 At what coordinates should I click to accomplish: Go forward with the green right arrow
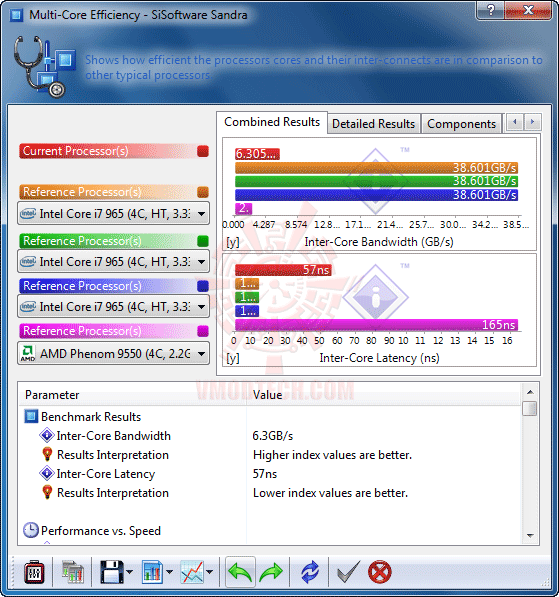(x=271, y=571)
